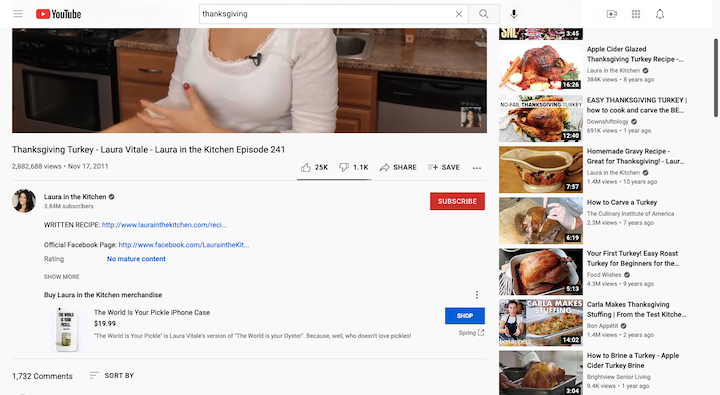Viewport: 720px width, 395px height.
Task: Open Spring external link icon
Action: [481, 333]
